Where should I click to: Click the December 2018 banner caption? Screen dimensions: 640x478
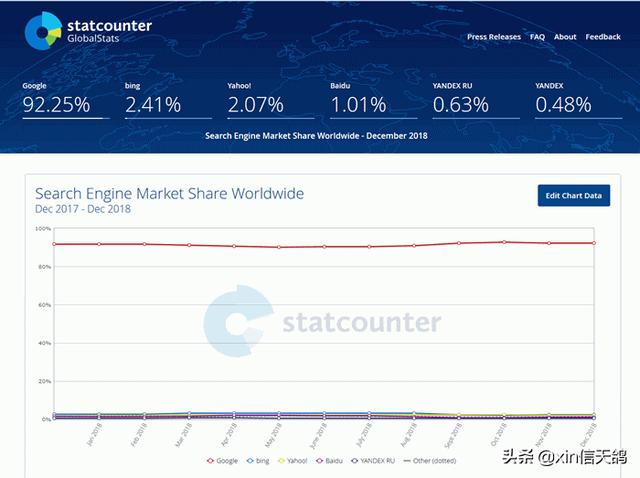(x=316, y=136)
